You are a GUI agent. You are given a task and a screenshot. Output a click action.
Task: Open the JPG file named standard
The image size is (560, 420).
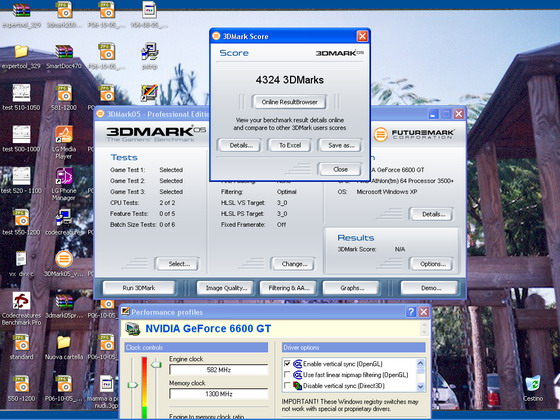(21, 342)
